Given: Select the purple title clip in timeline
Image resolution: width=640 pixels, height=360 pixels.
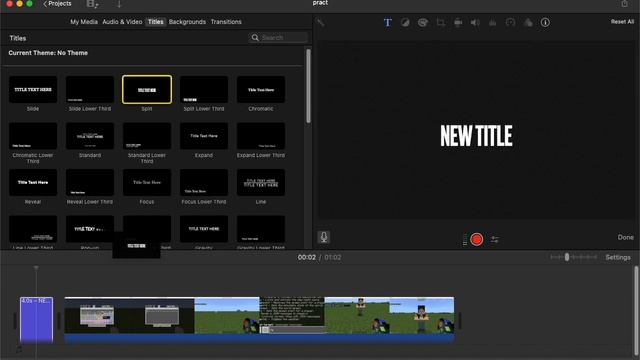Looking at the screenshot, I should (x=36, y=319).
